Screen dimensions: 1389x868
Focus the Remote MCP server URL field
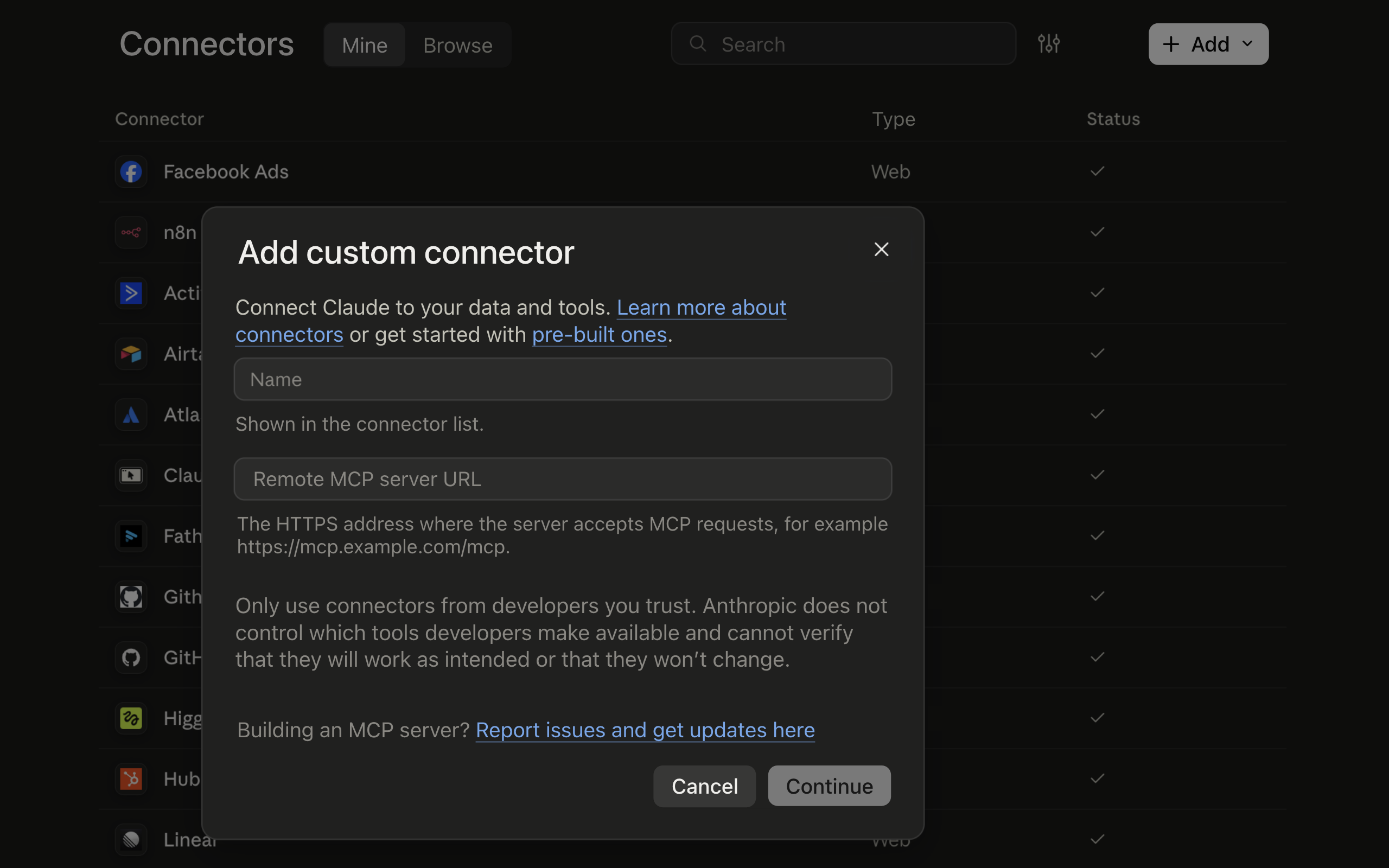563,479
